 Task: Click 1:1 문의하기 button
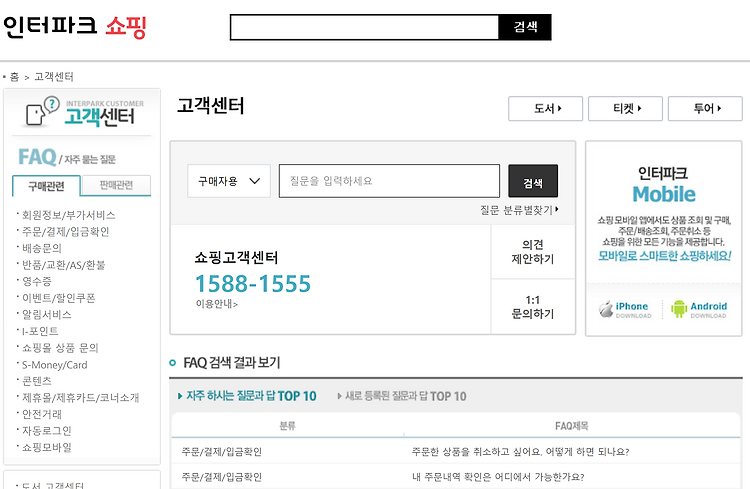(533, 307)
